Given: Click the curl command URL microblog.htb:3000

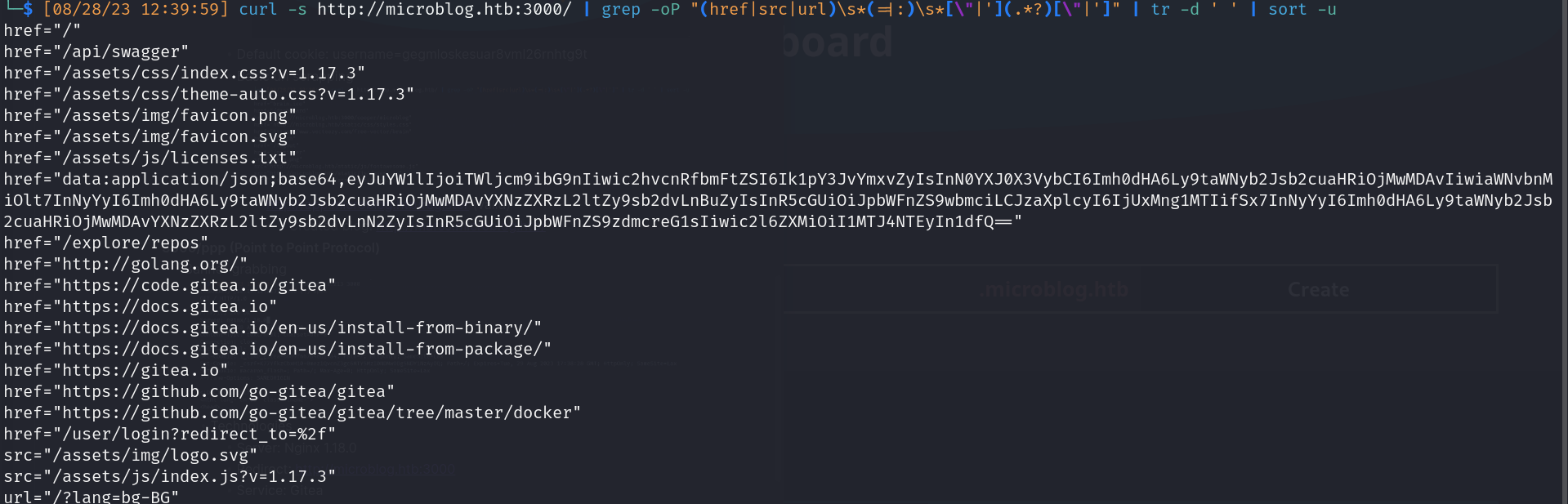Looking at the screenshot, I should tap(444, 10).
